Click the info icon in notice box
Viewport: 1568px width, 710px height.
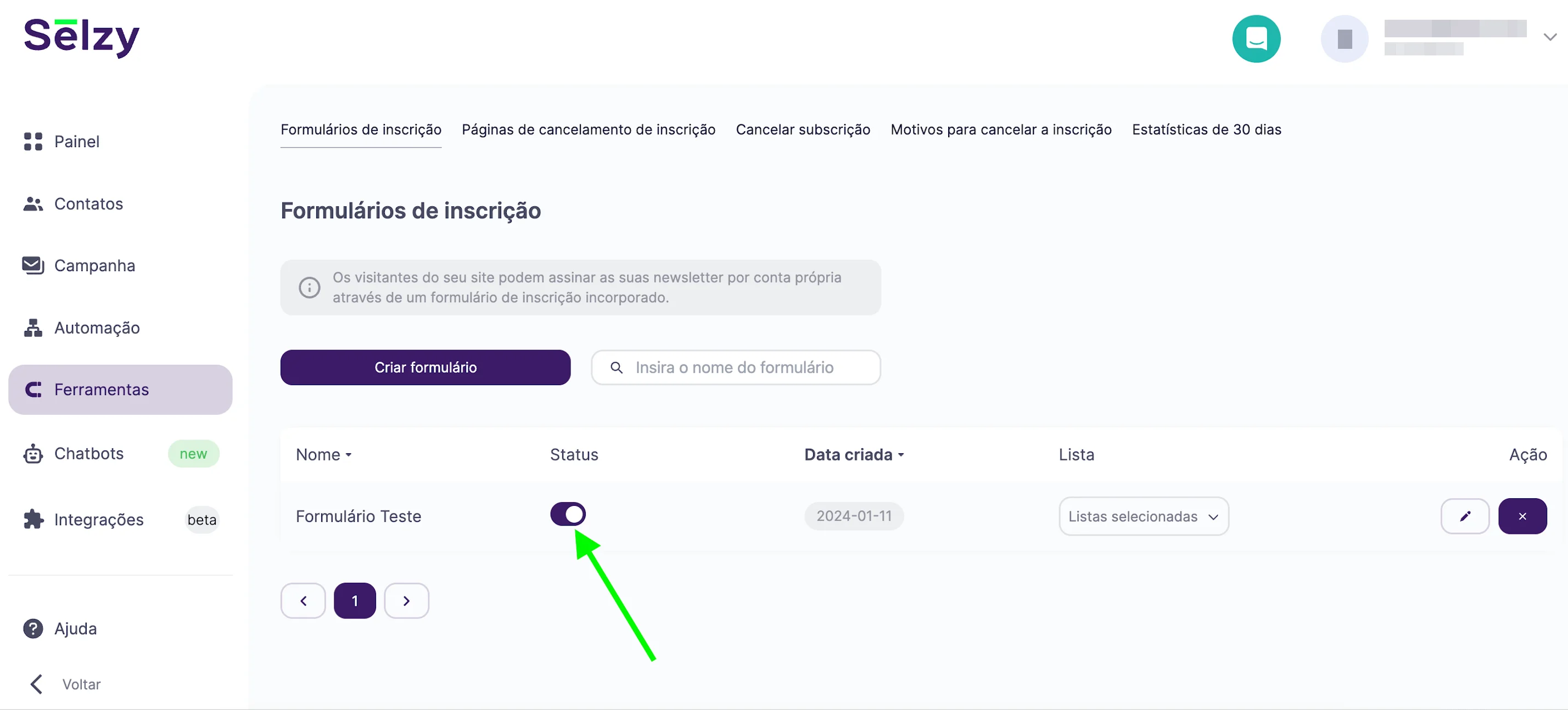click(309, 287)
